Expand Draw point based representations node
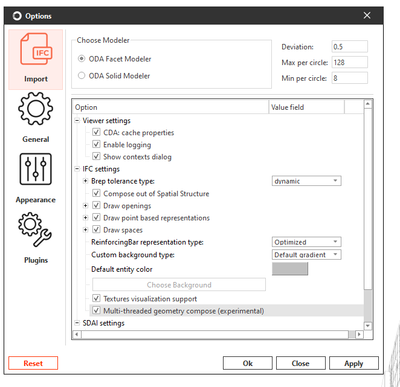This screenshot has height=387, width=400. click(86, 218)
